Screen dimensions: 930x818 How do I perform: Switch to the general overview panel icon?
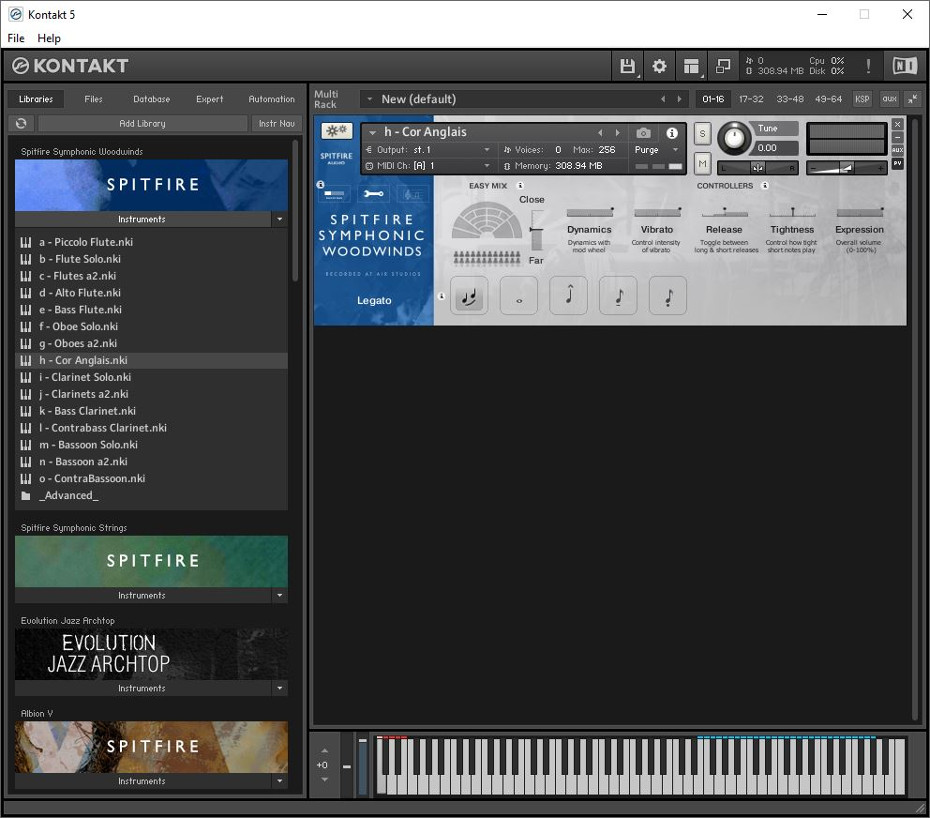pyautogui.click(x=335, y=193)
